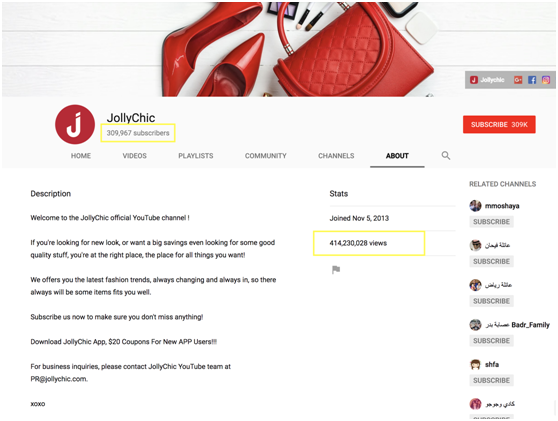
Task: Open the mmoshaya related channel name
Action: (x=502, y=206)
